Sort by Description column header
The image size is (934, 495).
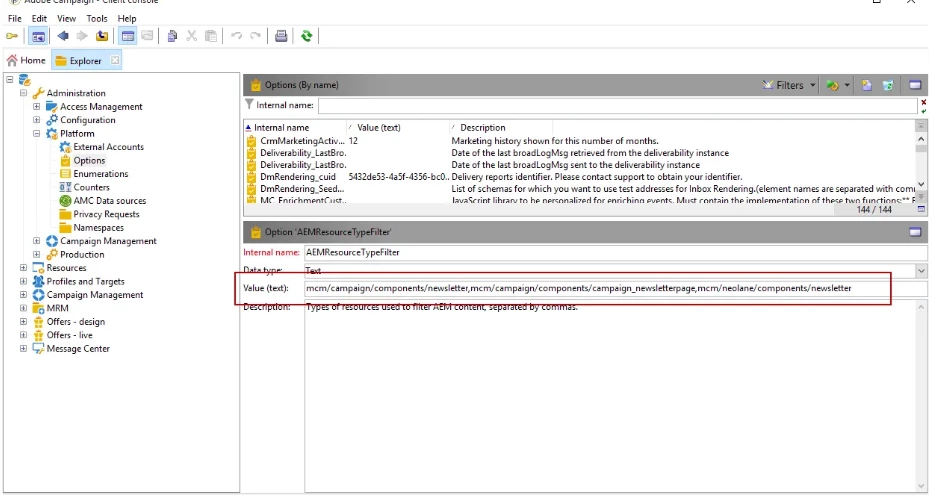[x=501, y=127]
